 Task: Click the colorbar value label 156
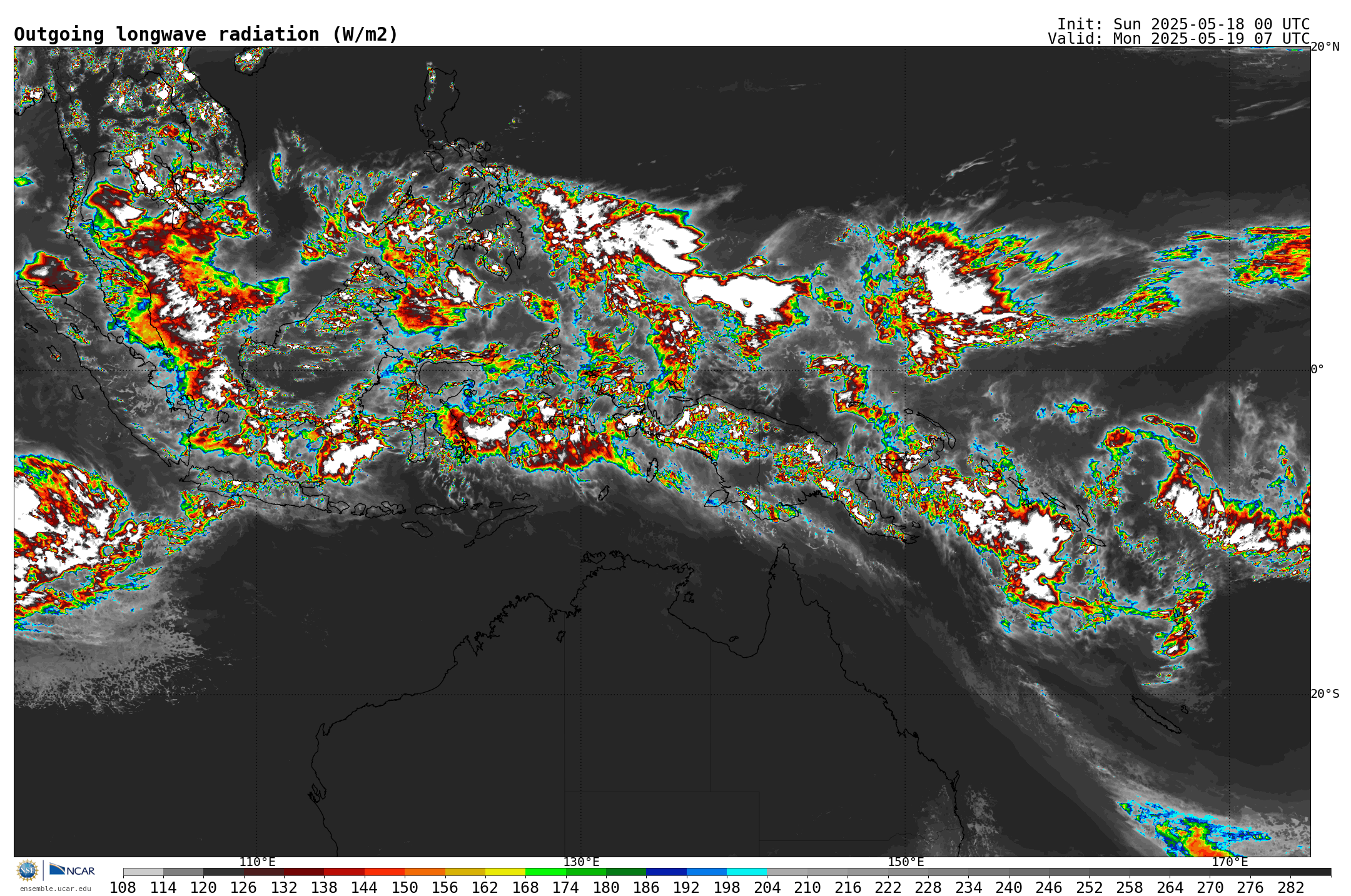[445, 887]
